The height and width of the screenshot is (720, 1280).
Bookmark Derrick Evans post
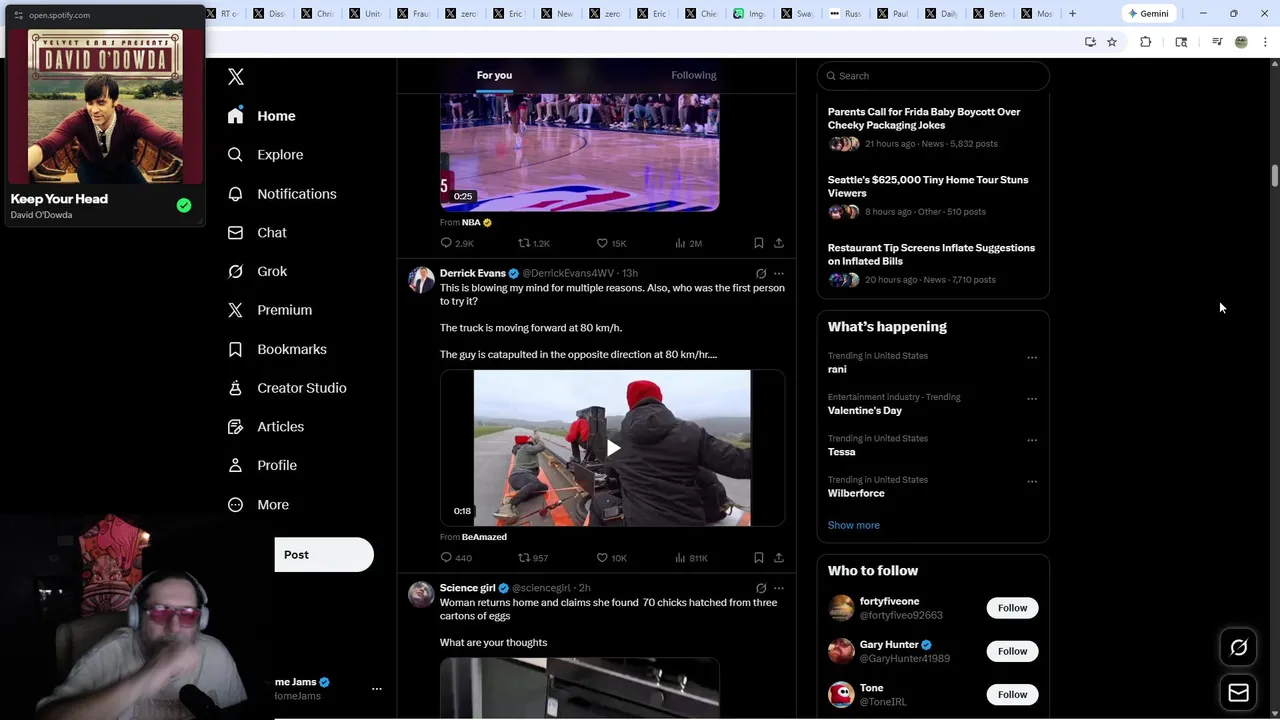tap(759, 558)
